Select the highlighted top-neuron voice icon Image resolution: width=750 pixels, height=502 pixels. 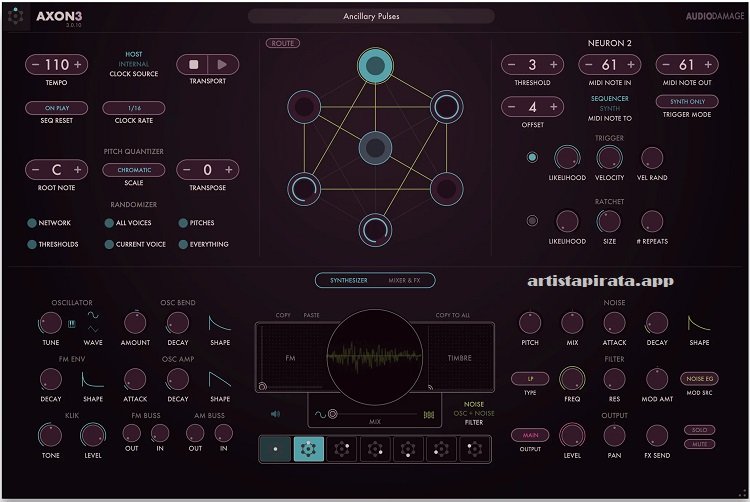309,449
